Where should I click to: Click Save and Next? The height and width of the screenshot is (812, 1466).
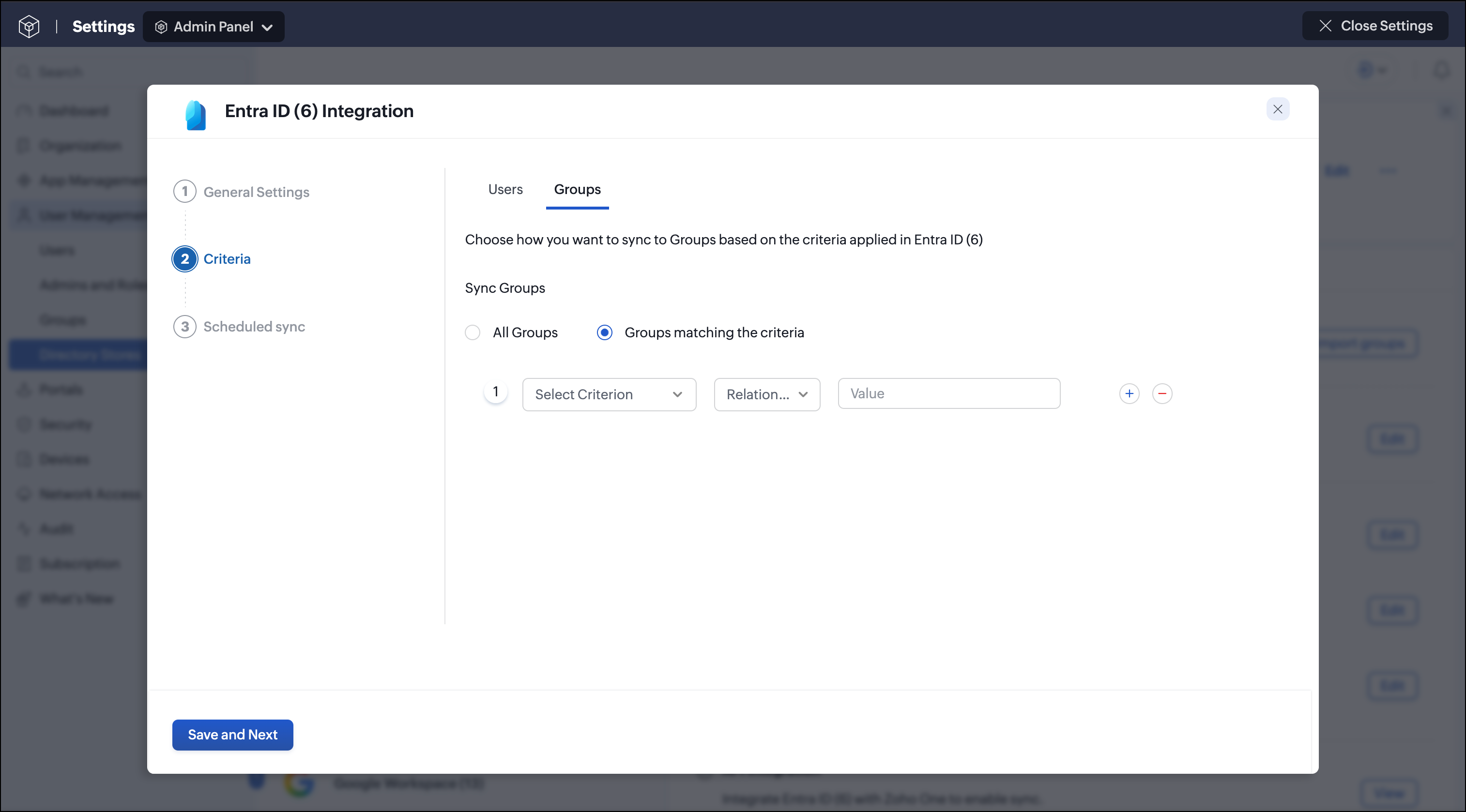[233, 735]
